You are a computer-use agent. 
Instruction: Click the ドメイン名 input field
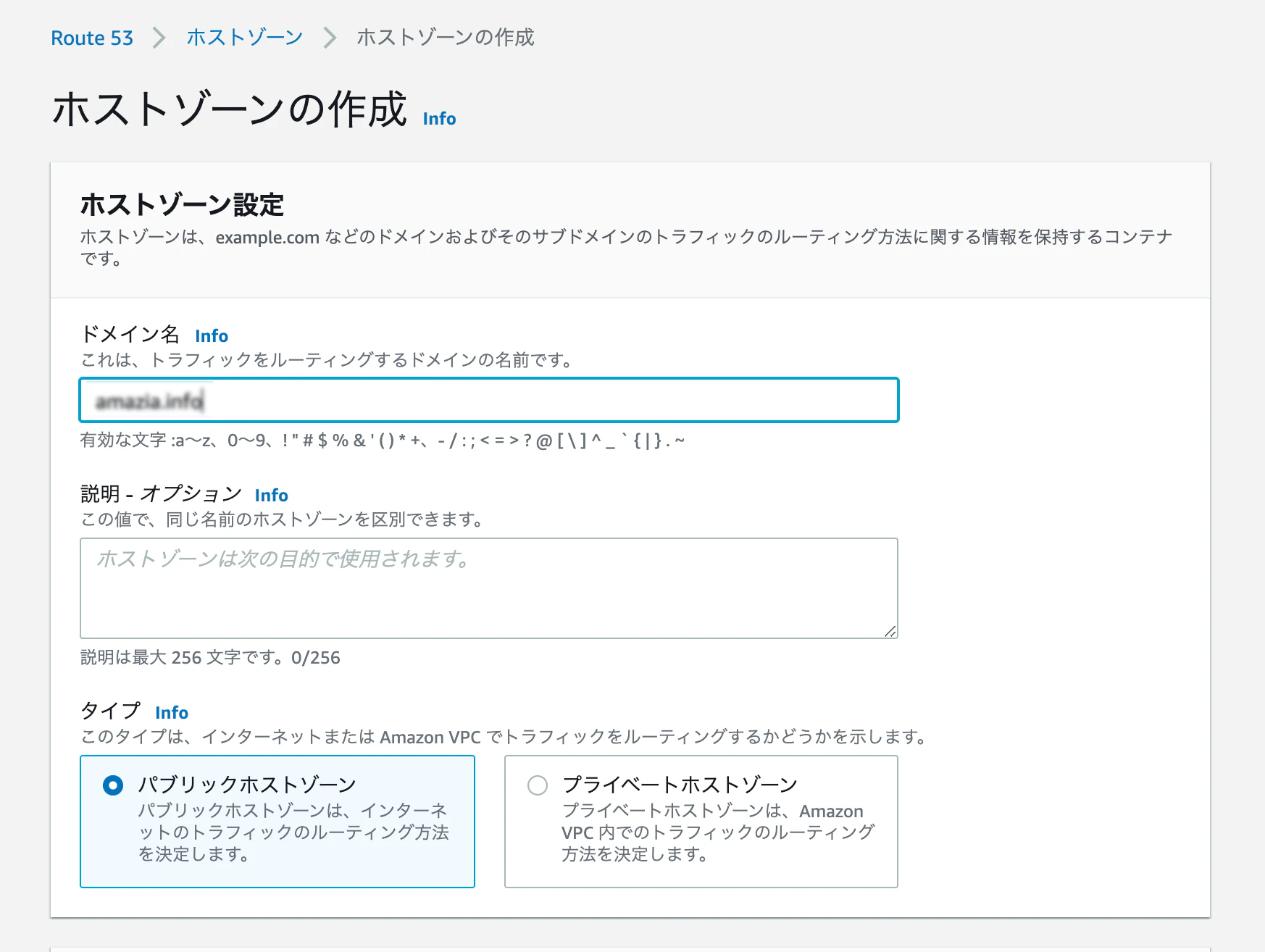point(489,400)
